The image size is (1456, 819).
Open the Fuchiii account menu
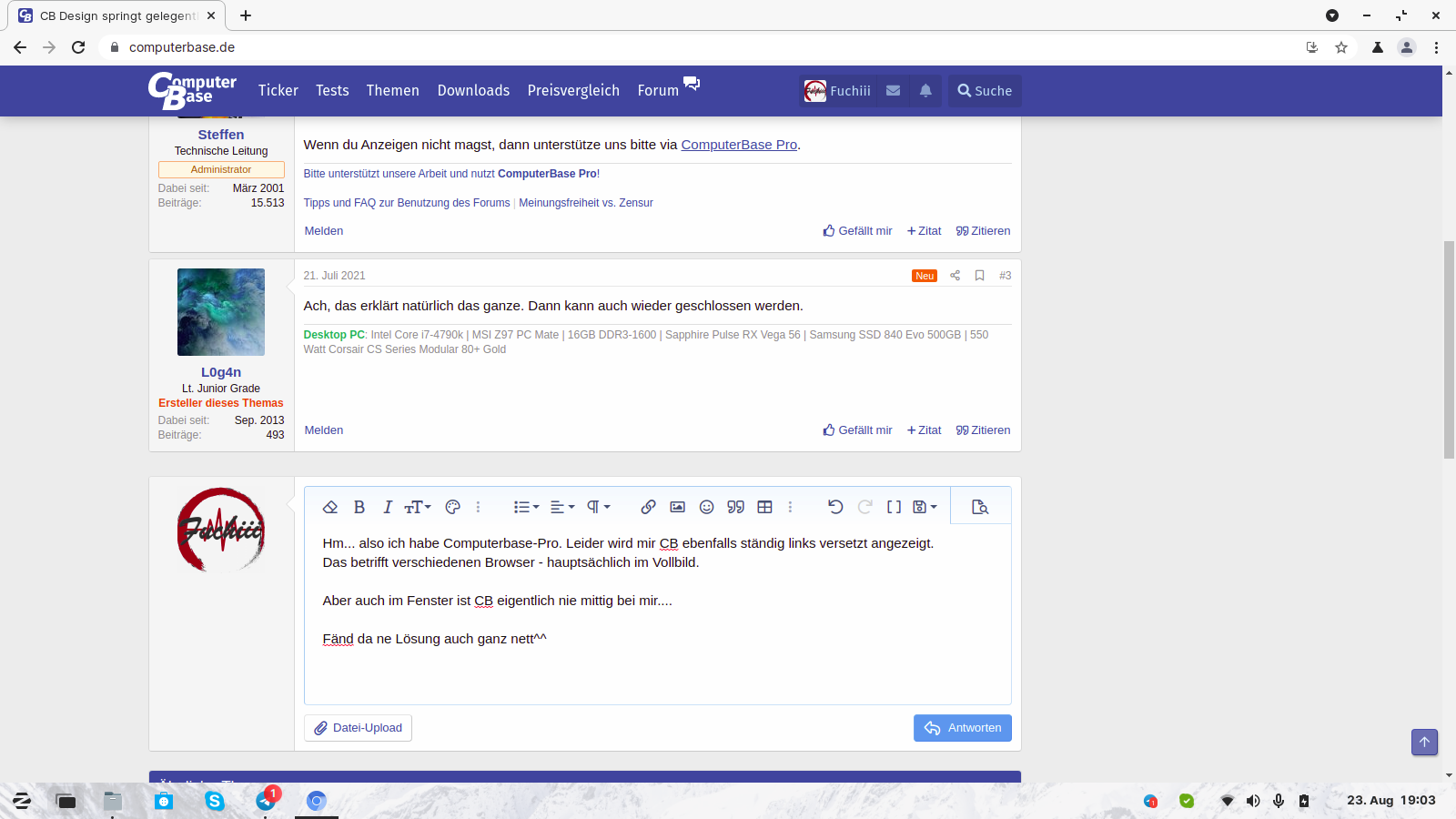point(838,91)
